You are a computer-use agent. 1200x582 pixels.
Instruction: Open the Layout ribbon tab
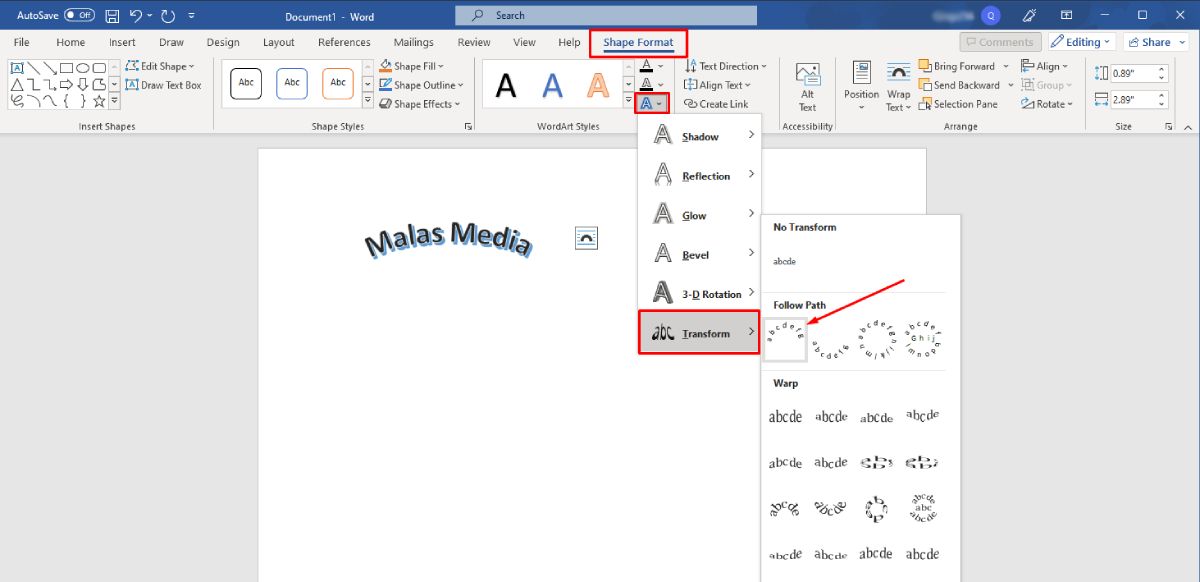[x=279, y=42]
